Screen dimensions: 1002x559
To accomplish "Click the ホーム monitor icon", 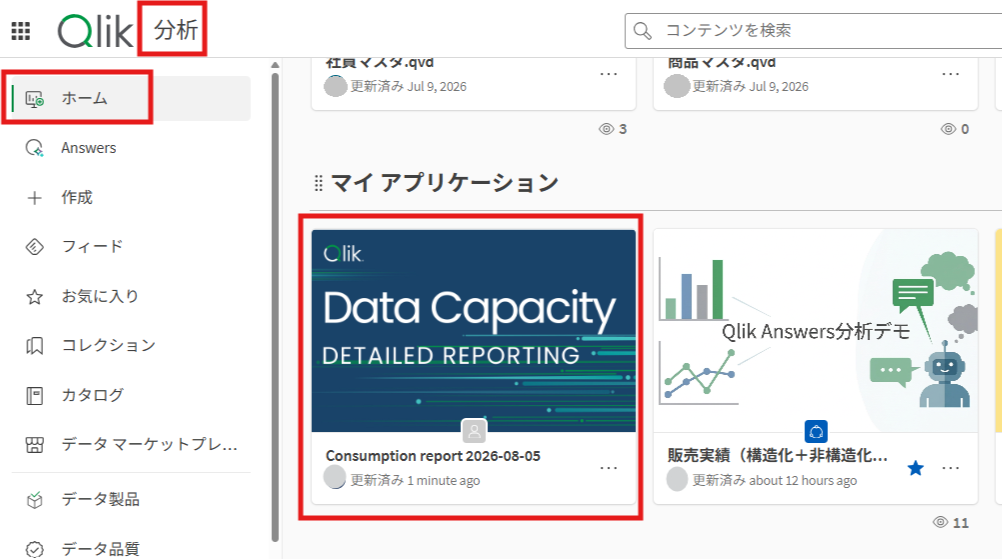I will pos(35,99).
